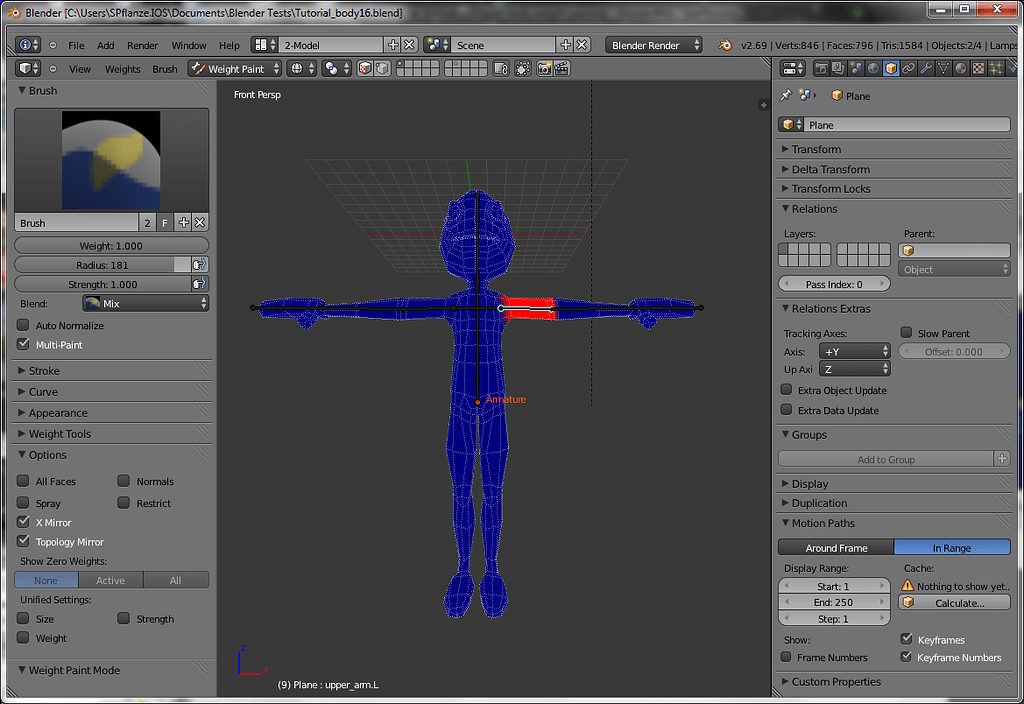Open the Object Constraints chain tab
The width and height of the screenshot is (1024, 704).
tap(908, 69)
